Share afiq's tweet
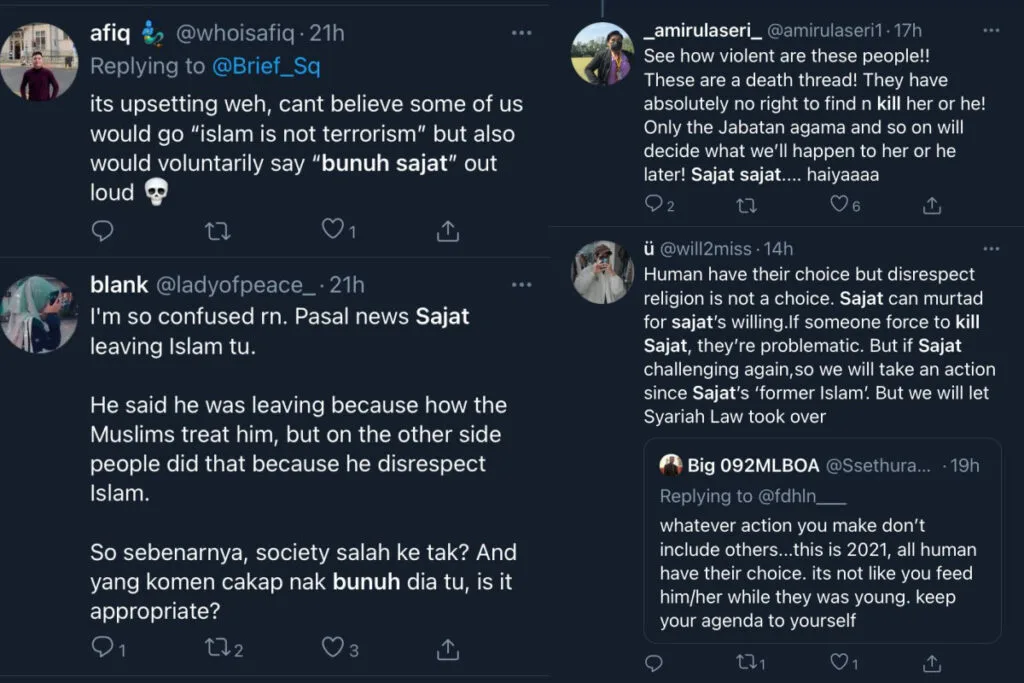The width and height of the screenshot is (1024, 683). click(448, 231)
